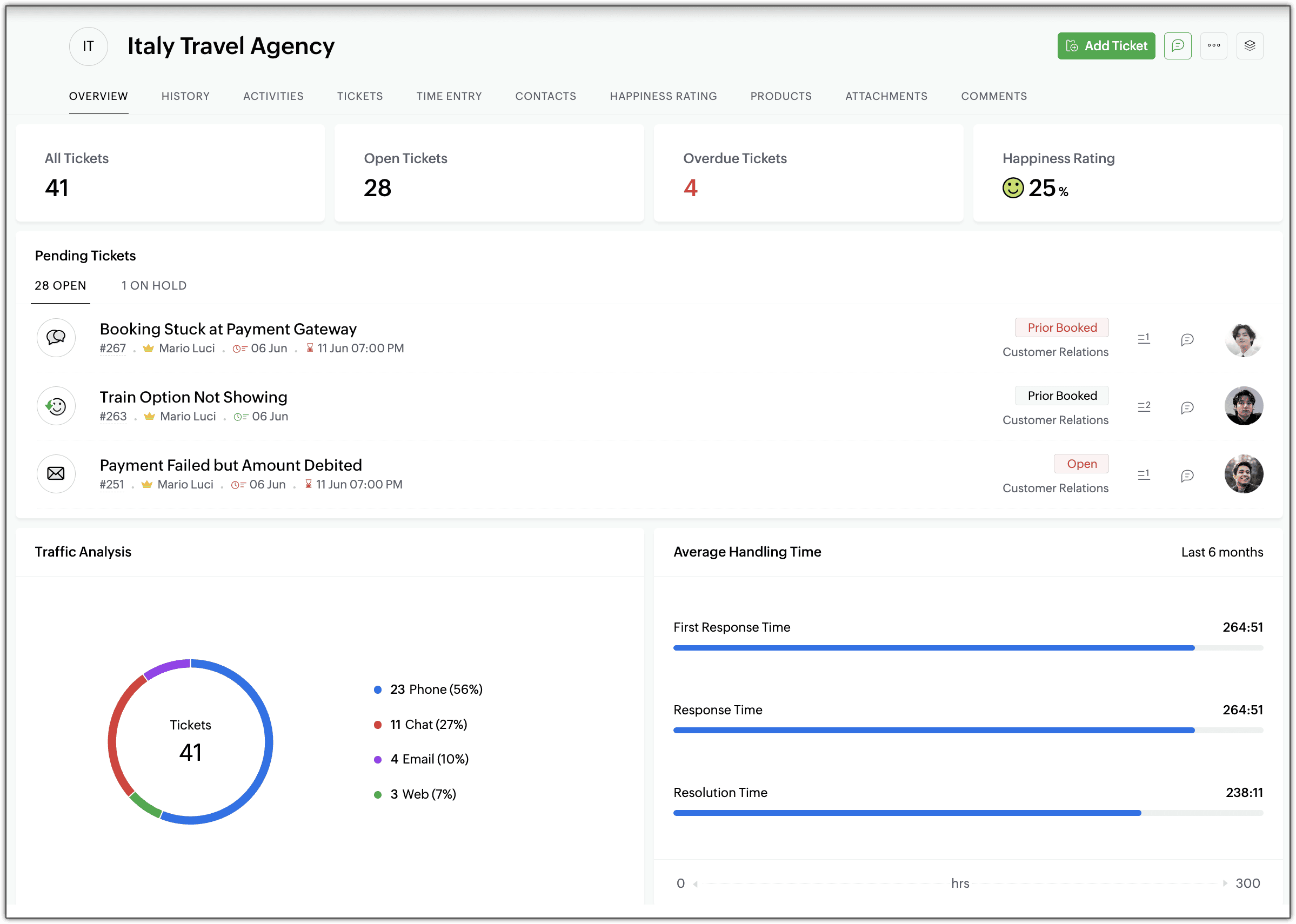The image size is (1296, 924).
Task: Click feedback channel icon for ticket #263
Action: 56,406
